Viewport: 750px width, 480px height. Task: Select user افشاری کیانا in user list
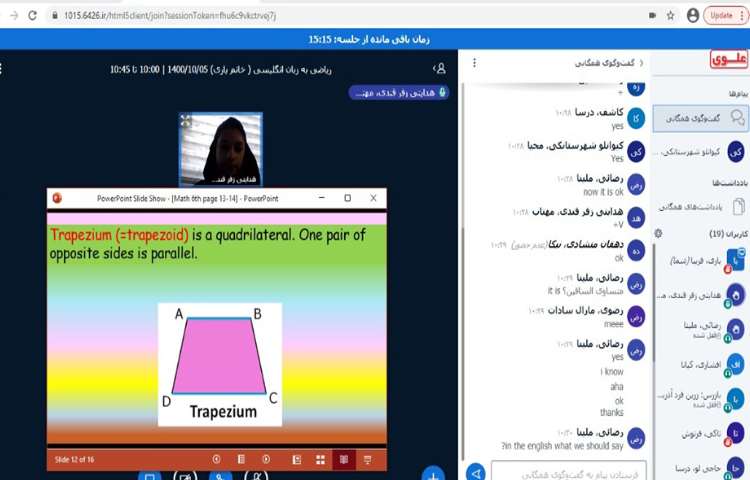tap(703, 365)
